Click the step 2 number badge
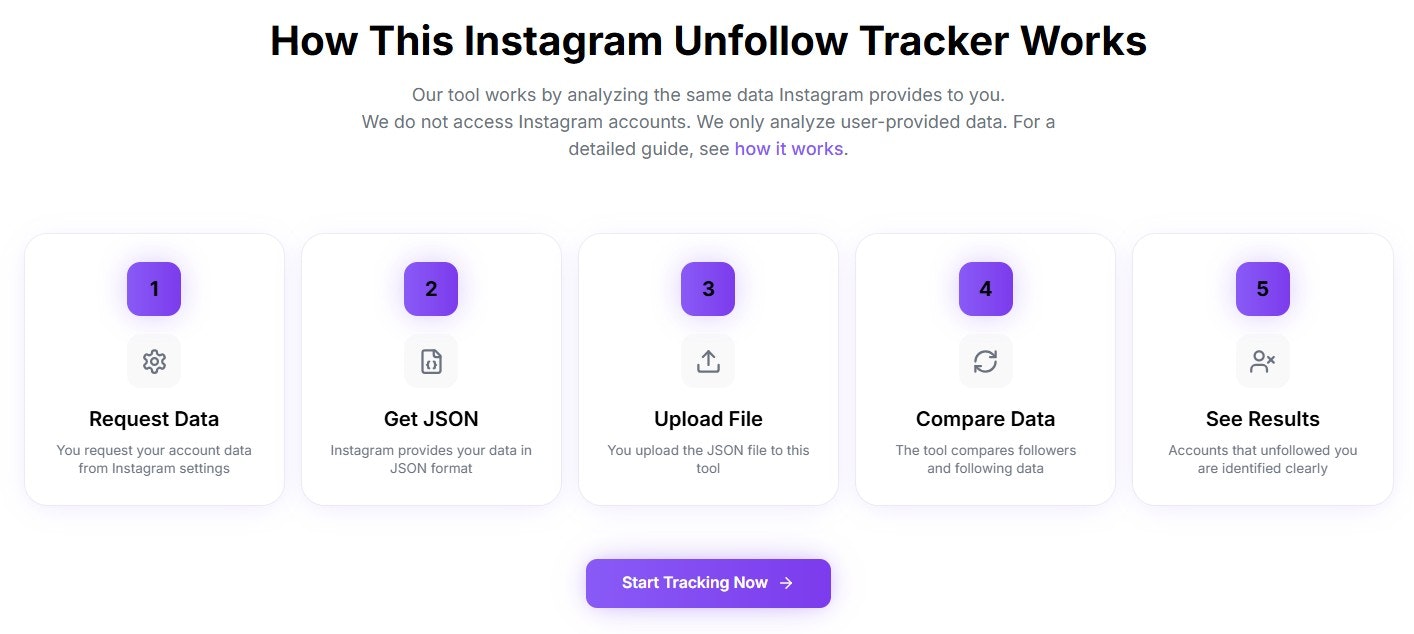This screenshot has height=634, width=1414. 430,289
